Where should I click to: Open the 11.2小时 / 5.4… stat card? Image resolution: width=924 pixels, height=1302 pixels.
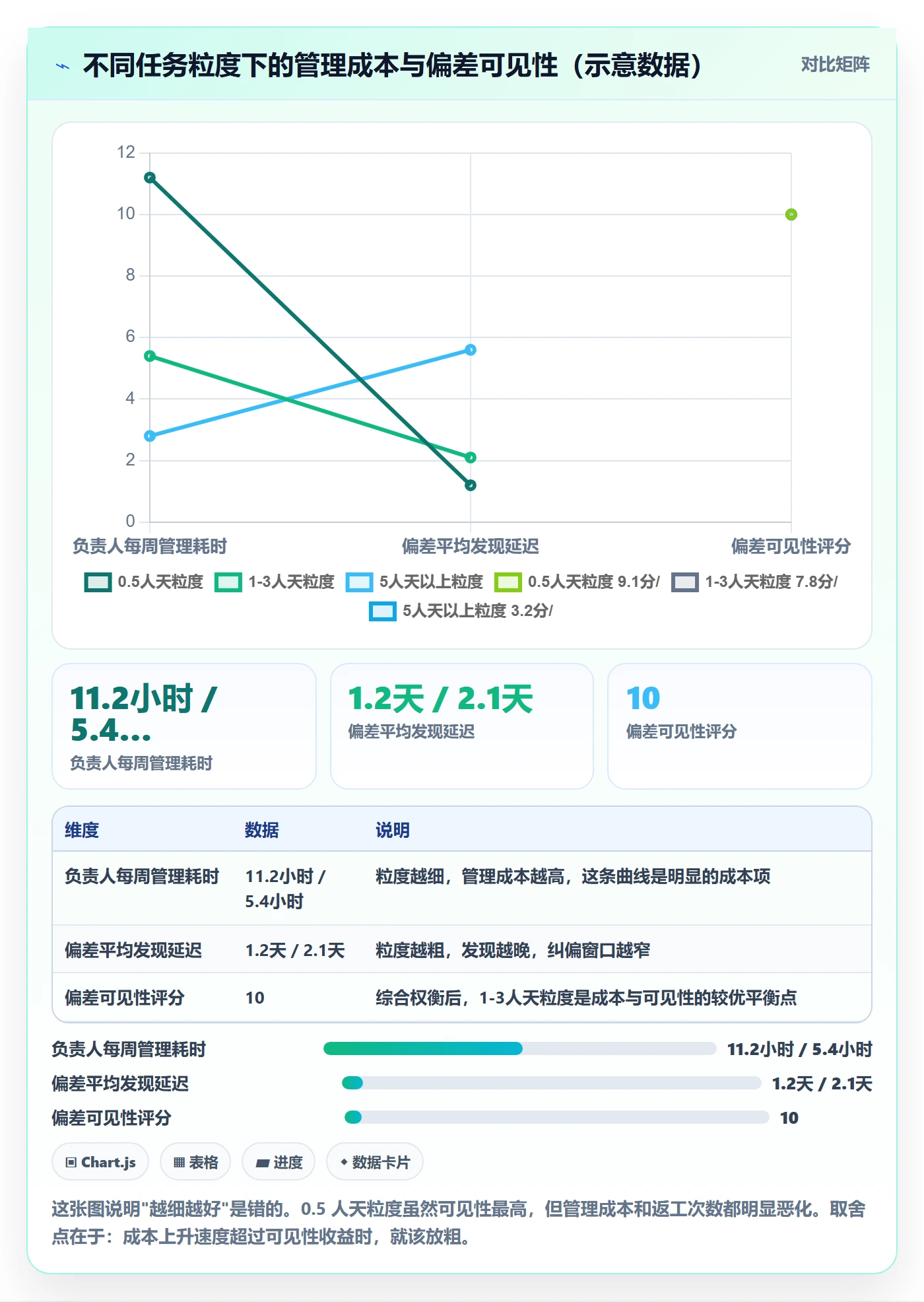(x=184, y=726)
